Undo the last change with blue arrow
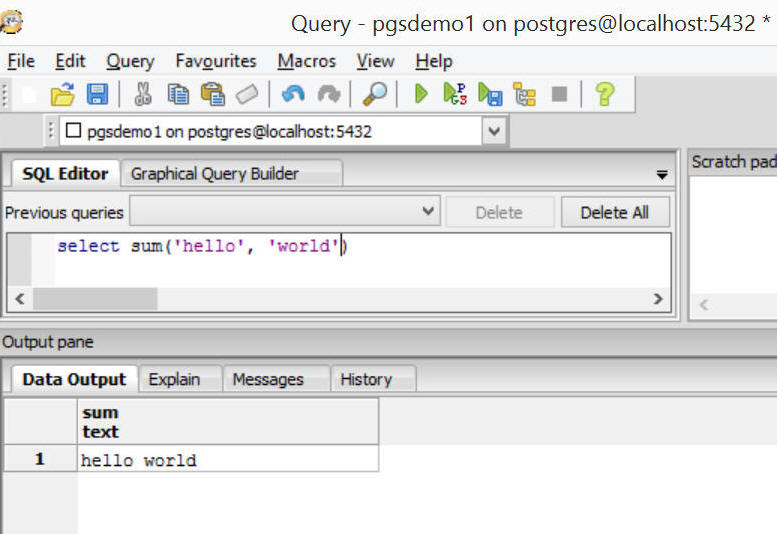The height and width of the screenshot is (534, 777). (293, 94)
